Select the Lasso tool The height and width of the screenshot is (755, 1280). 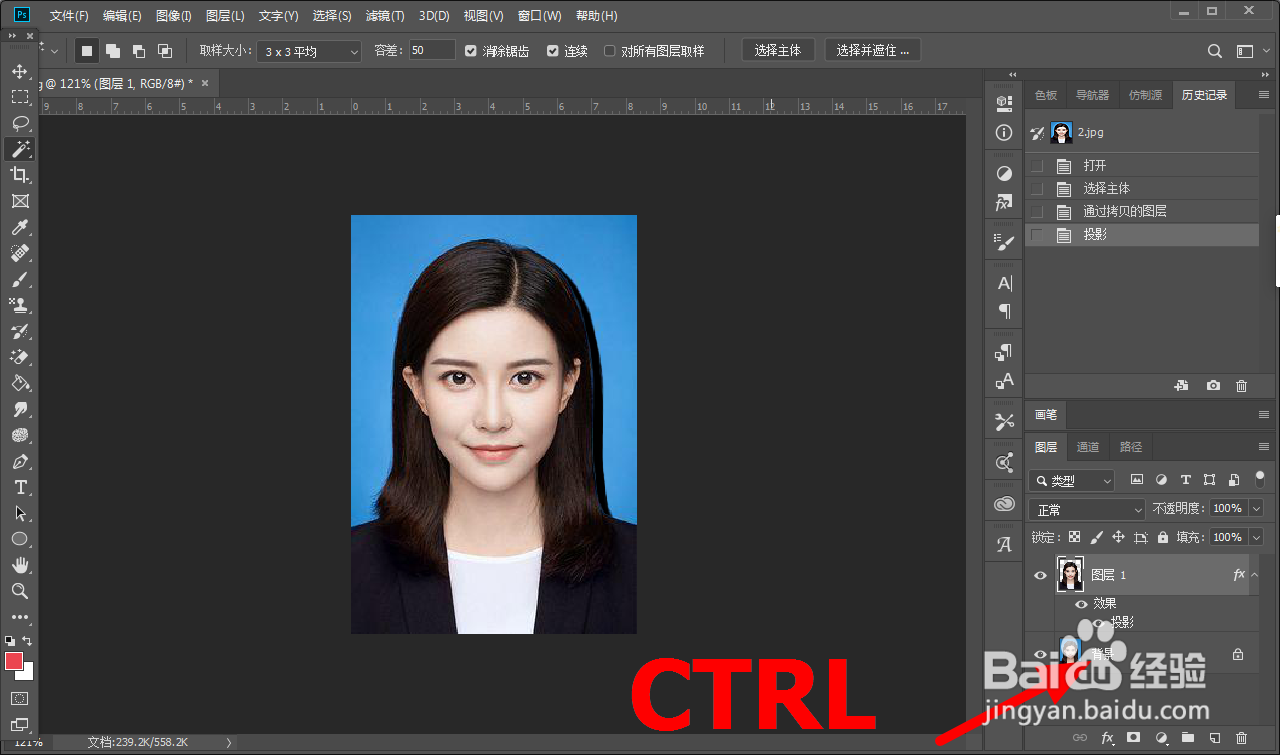[19, 123]
